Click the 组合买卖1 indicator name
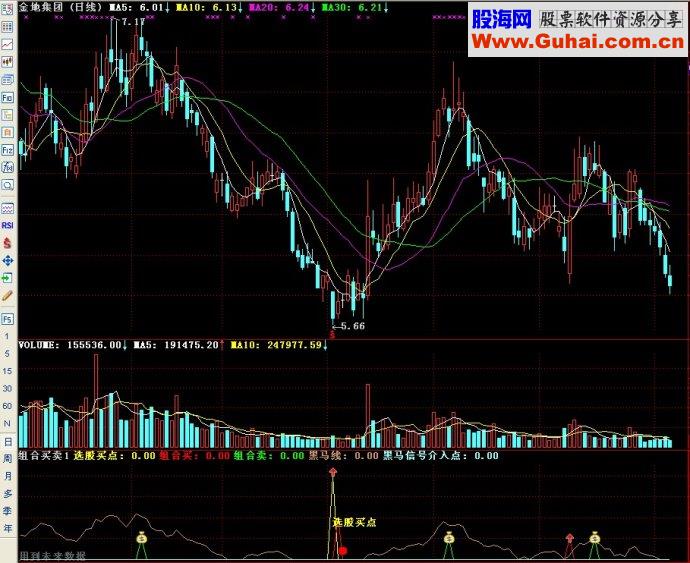This screenshot has height=563, width=690. 44,456
